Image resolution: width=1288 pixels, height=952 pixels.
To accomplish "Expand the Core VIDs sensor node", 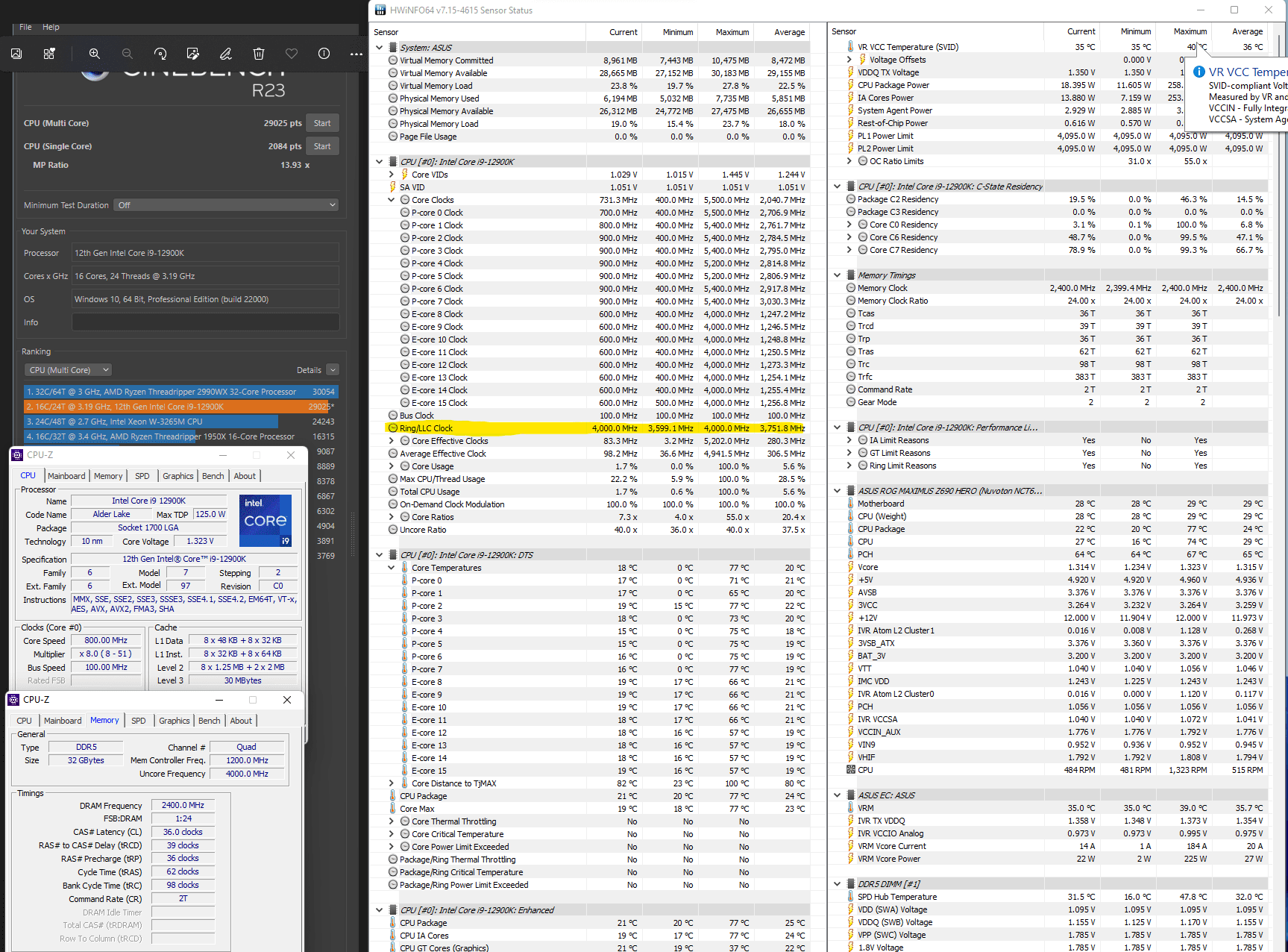I will tap(392, 175).
